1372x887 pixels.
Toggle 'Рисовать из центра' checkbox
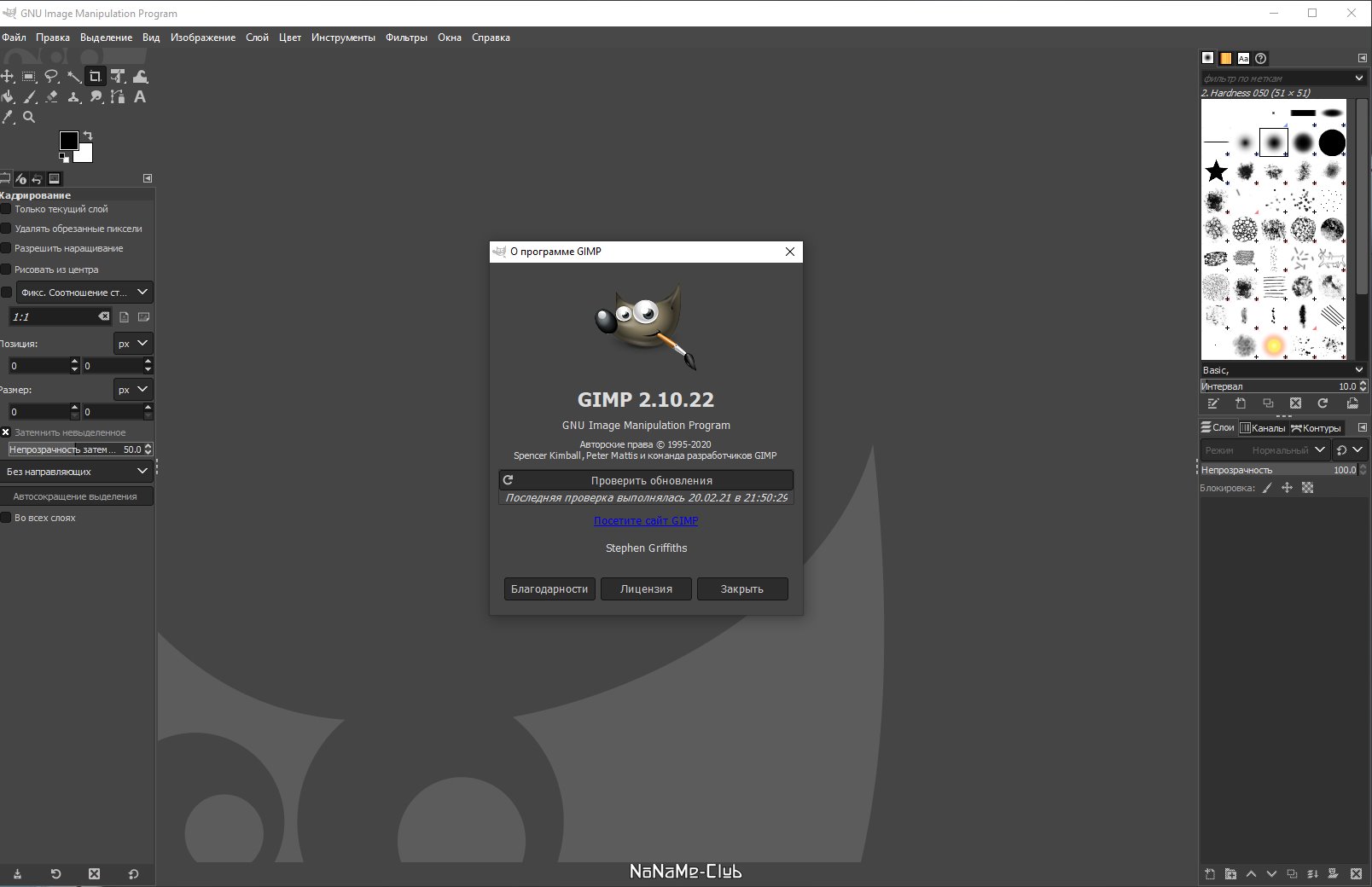tap(6, 270)
